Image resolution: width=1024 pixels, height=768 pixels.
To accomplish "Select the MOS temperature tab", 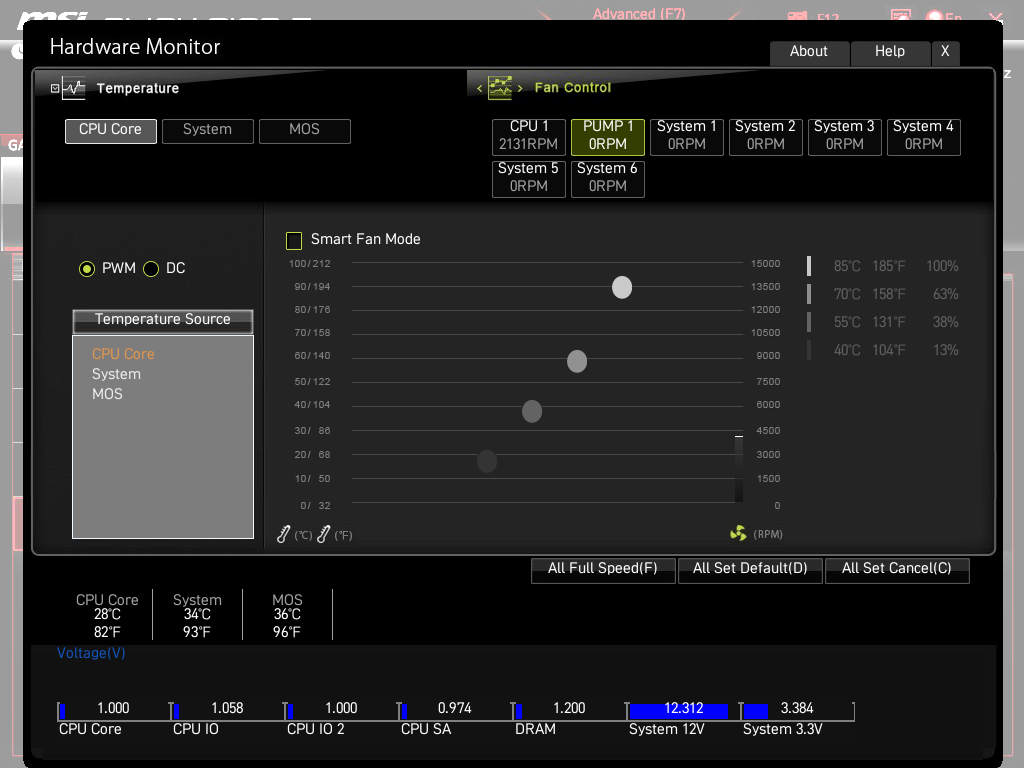I will [305, 131].
